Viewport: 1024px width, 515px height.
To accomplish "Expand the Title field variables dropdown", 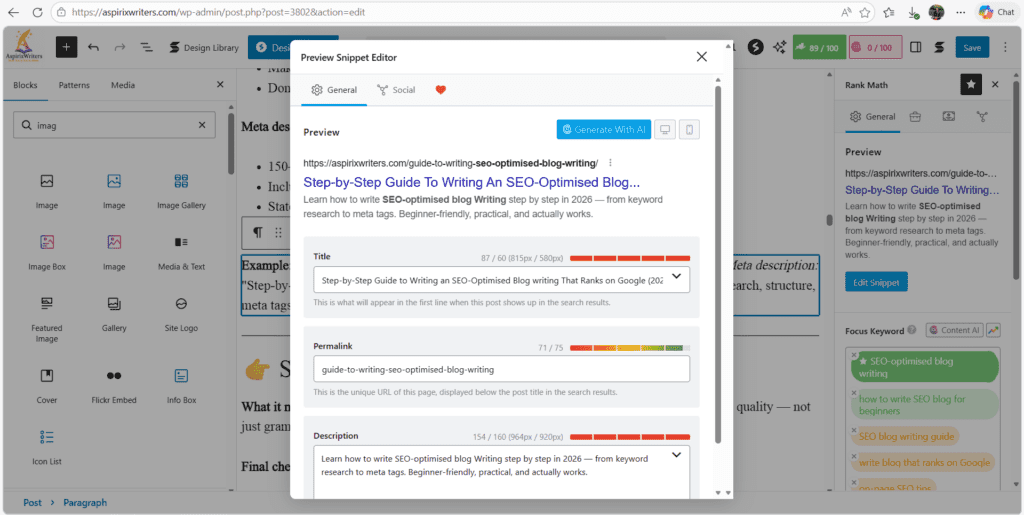I will pos(677,276).
